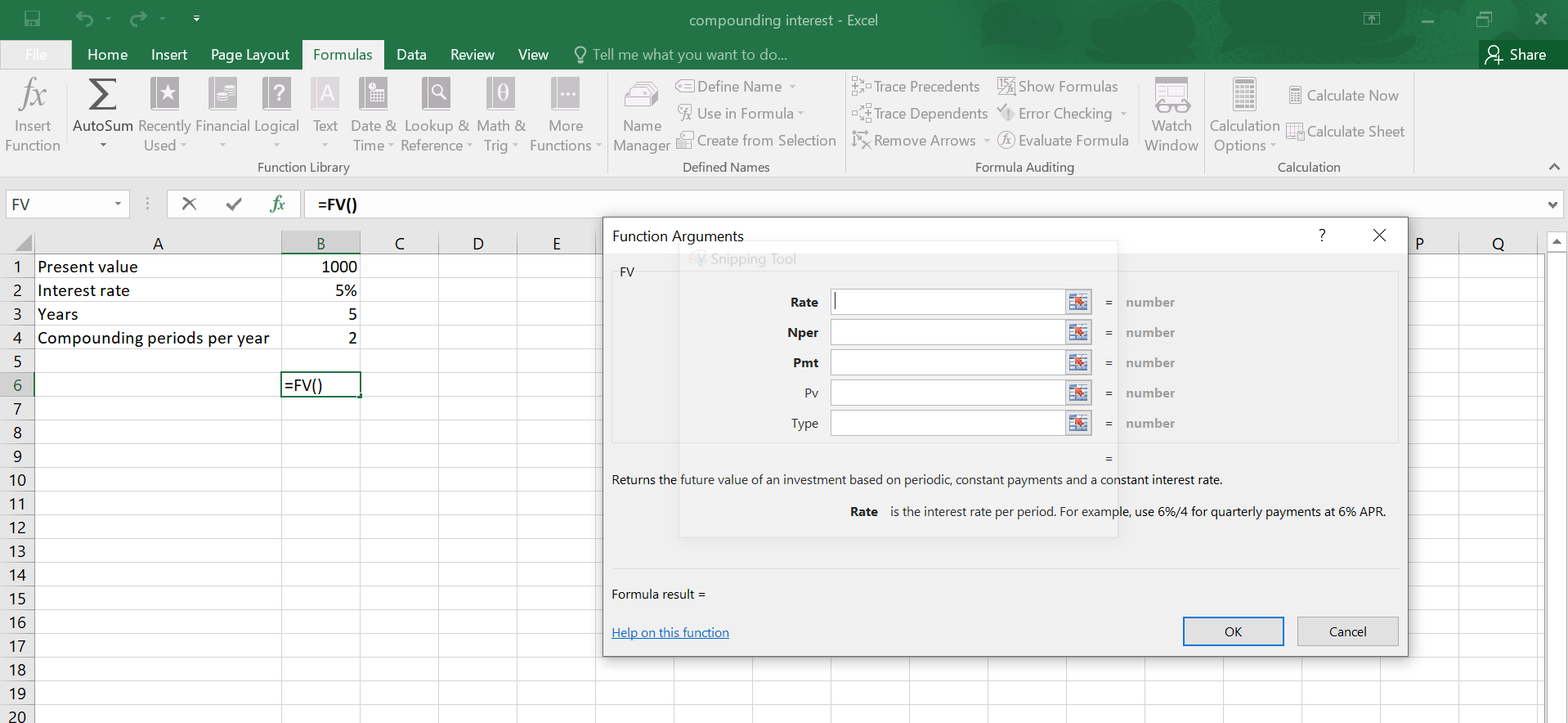Open More Functions menu
The height and width of the screenshot is (723, 1568).
coord(565,115)
